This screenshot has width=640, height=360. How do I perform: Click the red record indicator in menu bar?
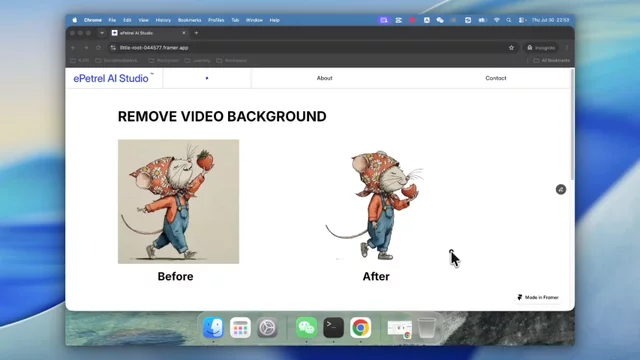[x=412, y=20]
